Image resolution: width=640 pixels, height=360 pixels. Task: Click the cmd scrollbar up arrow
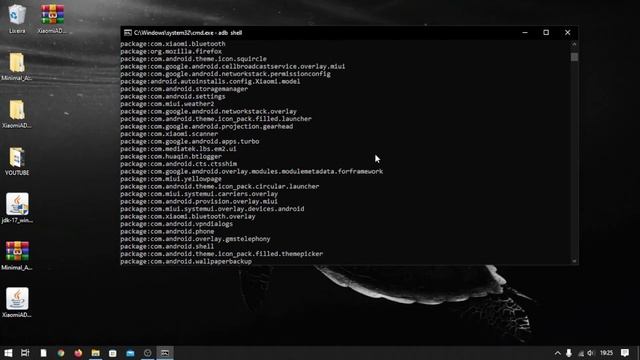pyautogui.click(x=574, y=44)
